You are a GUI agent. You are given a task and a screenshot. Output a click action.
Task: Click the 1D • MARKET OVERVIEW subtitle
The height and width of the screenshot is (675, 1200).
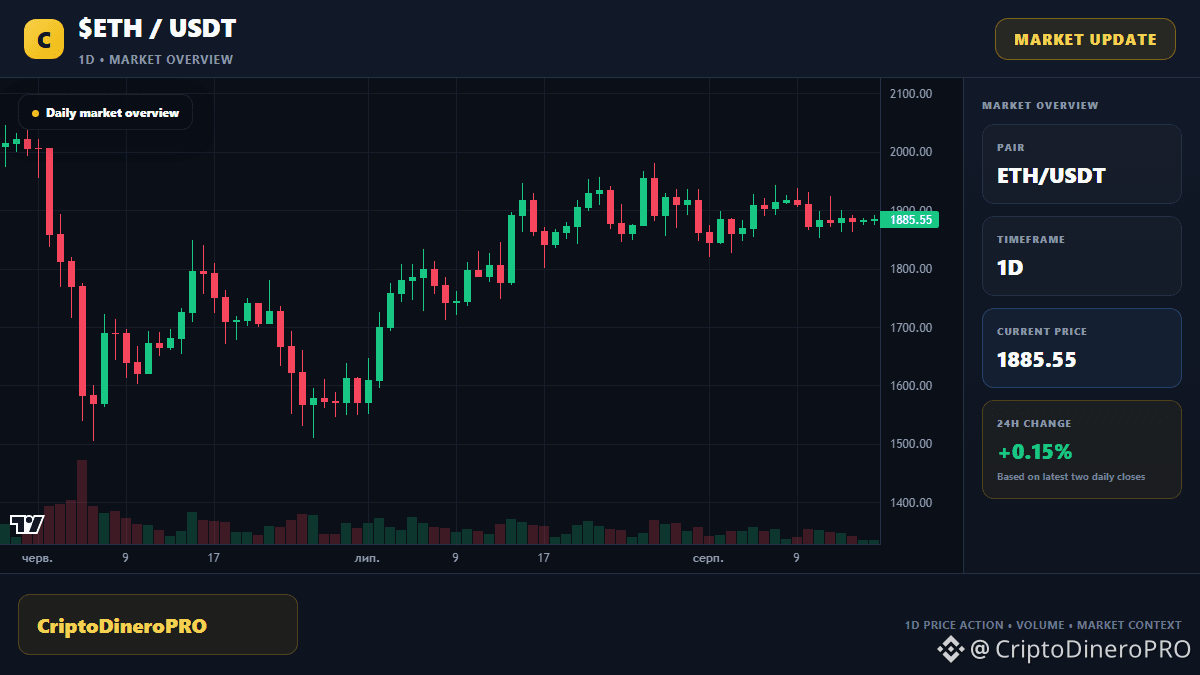[x=156, y=60]
